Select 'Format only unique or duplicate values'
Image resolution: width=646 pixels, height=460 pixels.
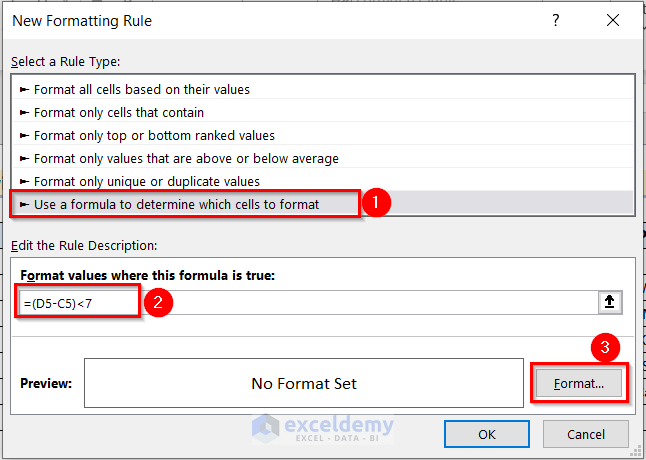tap(146, 181)
